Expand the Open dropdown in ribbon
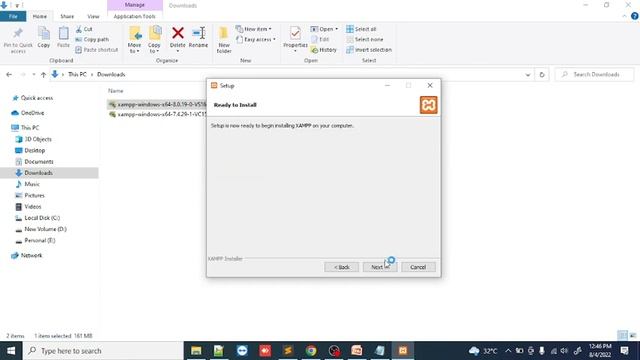Image resolution: width=640 pixels, height=360 pixels. [x=324, y=29]
